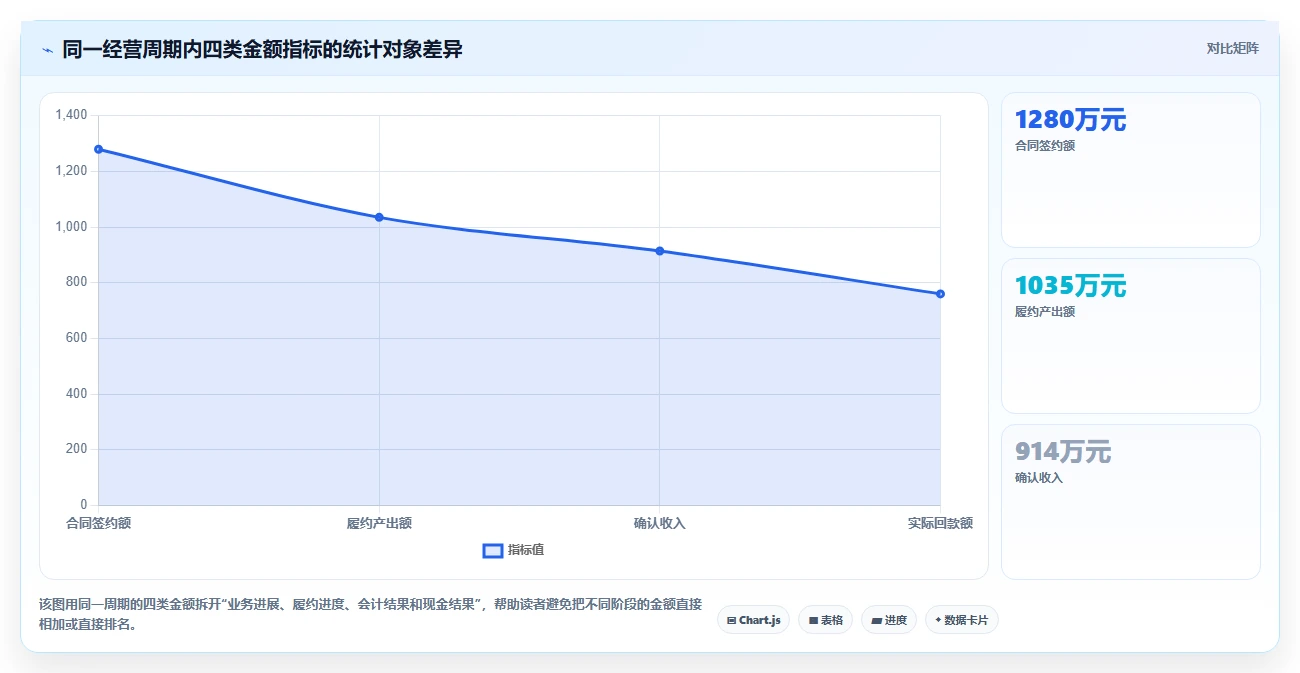Click the x-axis label 合同签约额

(98, 523)
